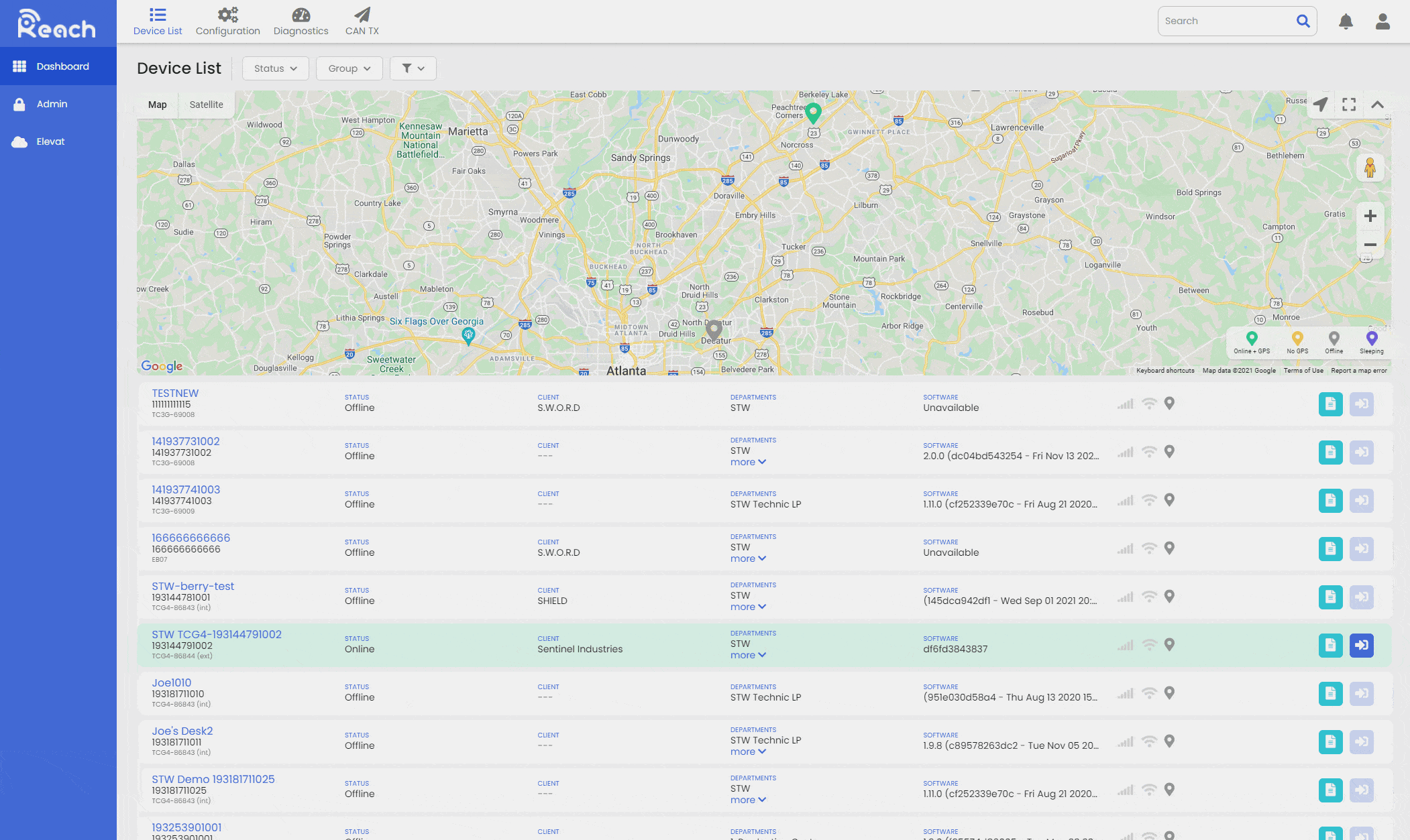
Task: Click the notifications bell icon
Action: (1346, 21)
